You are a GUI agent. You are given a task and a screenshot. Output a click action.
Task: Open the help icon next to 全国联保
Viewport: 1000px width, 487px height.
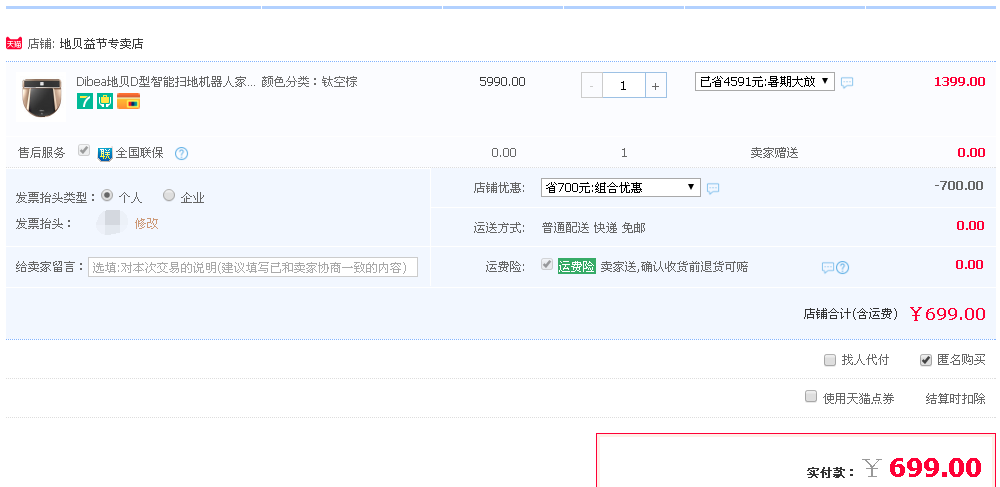coord(181,153)
